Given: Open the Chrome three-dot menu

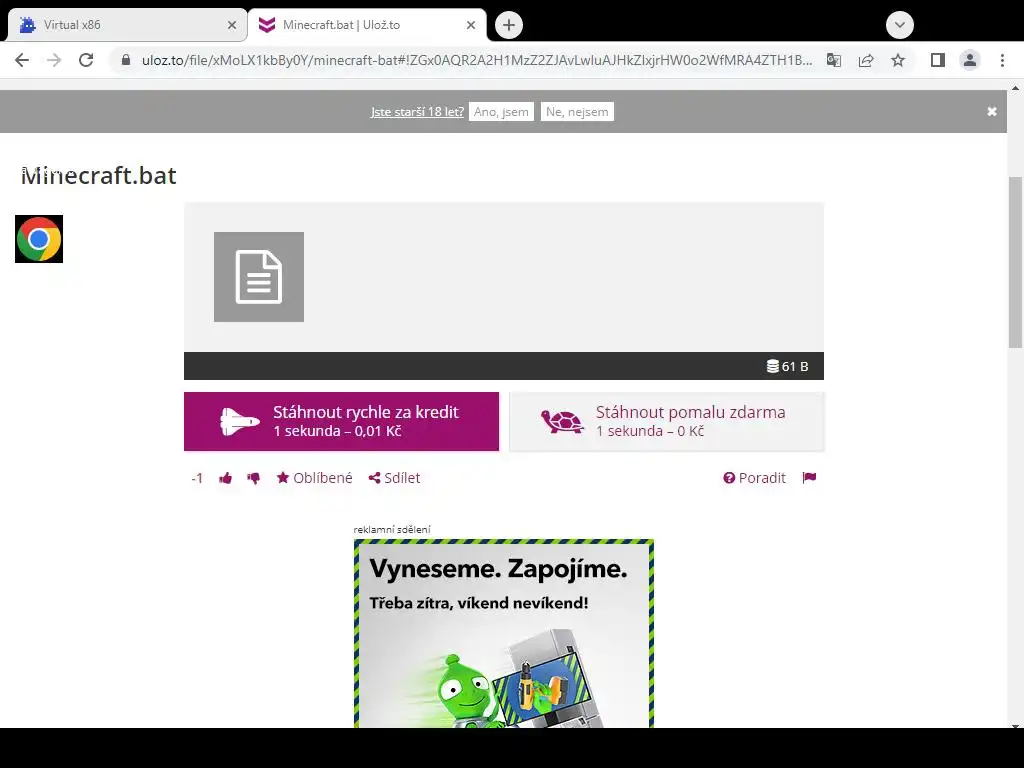Looking at the screenshot, I should click(1002, 60).
